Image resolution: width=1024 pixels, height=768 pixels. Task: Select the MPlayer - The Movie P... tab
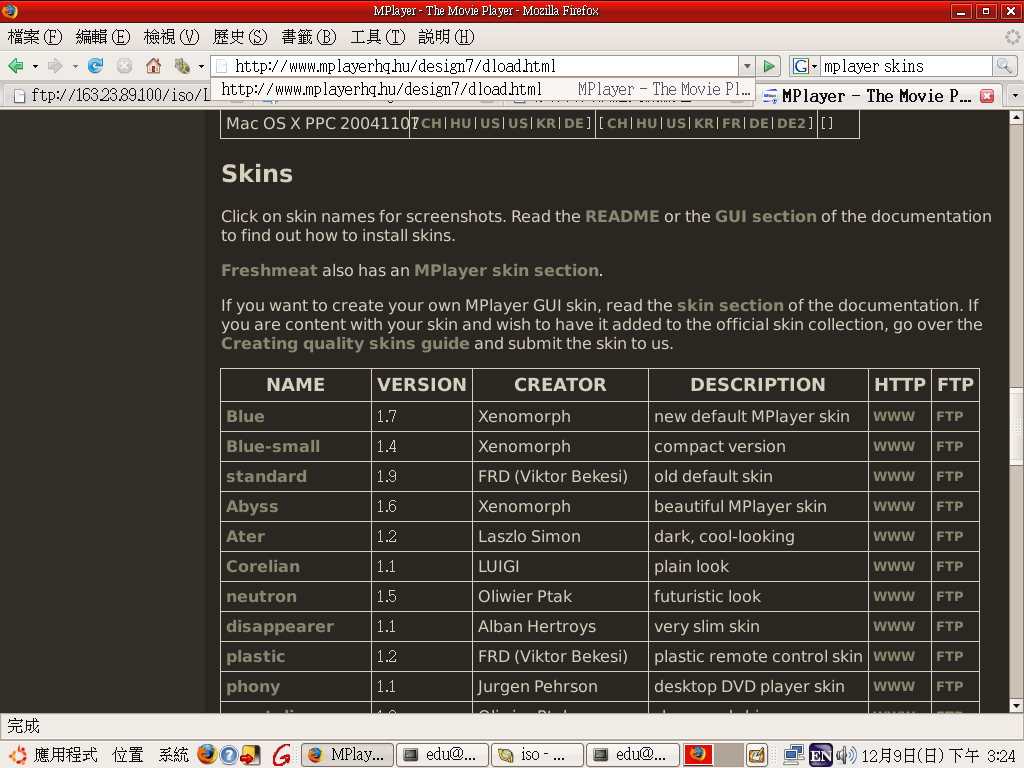(875, 96)
